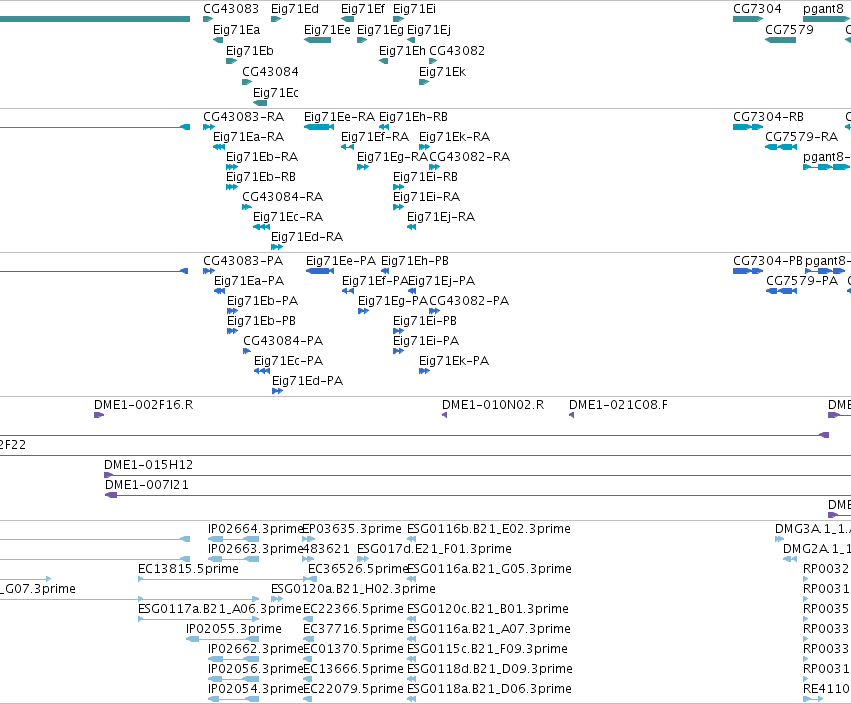Click the Eig71Ea gene label
The height and width of the screenshot is (704, 851).
click(237, 30)
